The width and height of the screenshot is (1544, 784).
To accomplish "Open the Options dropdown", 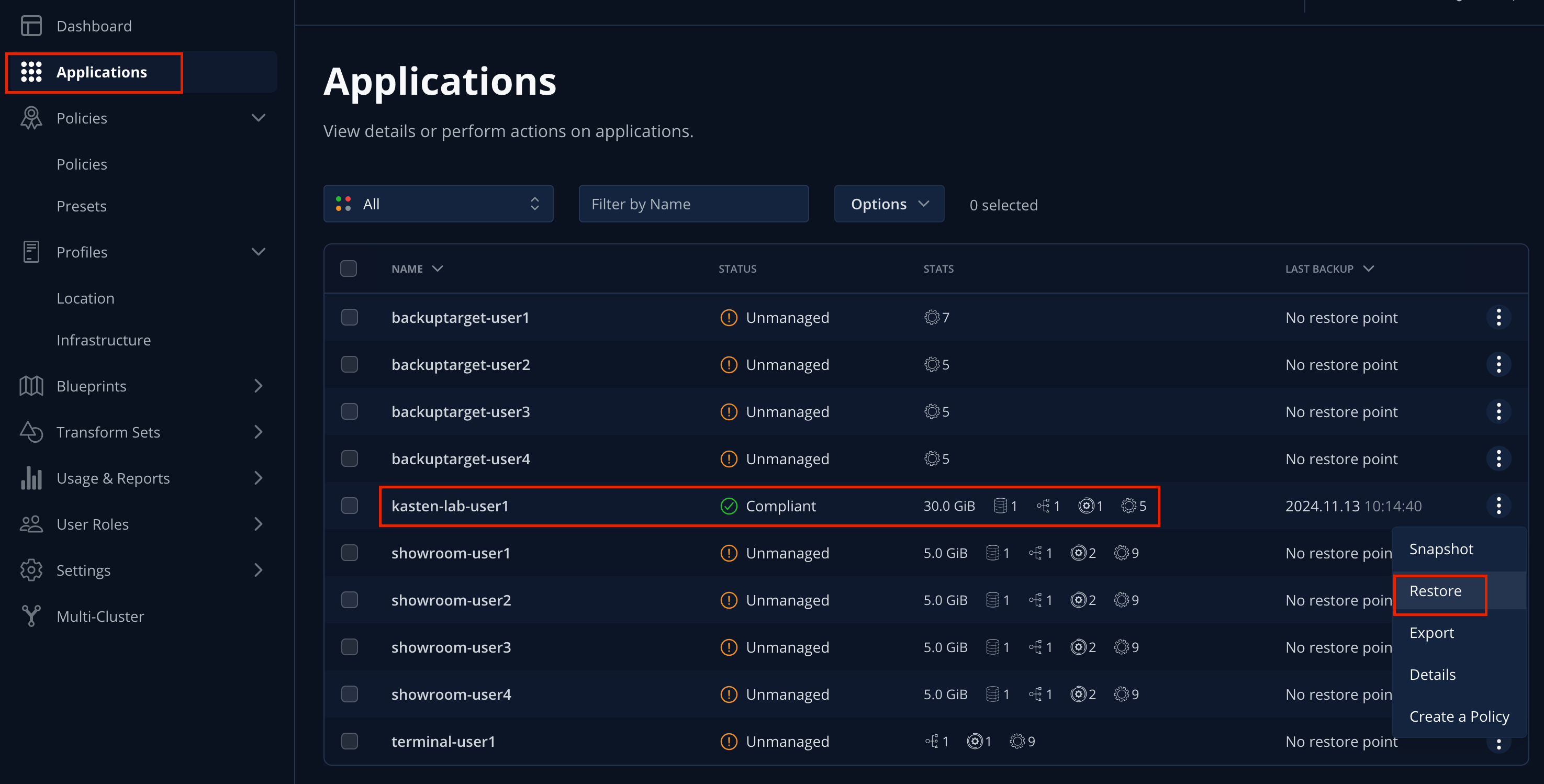I will [x=889, y=204].
